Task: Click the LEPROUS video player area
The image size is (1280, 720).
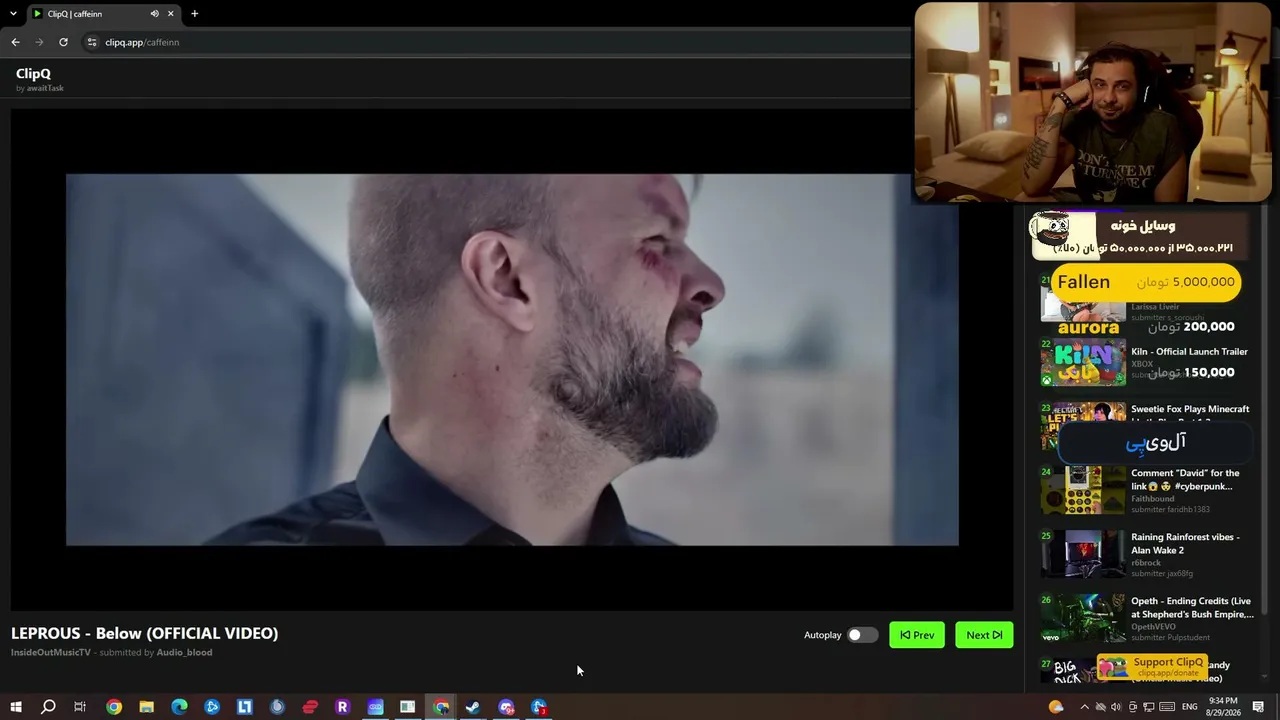Action: point(512,360)
